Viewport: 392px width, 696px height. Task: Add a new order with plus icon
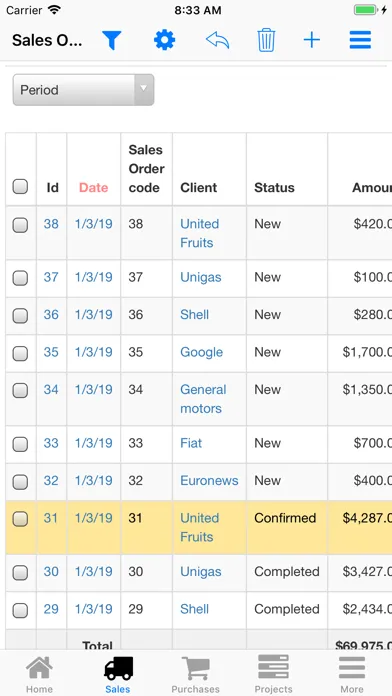(x=312, y=40)
